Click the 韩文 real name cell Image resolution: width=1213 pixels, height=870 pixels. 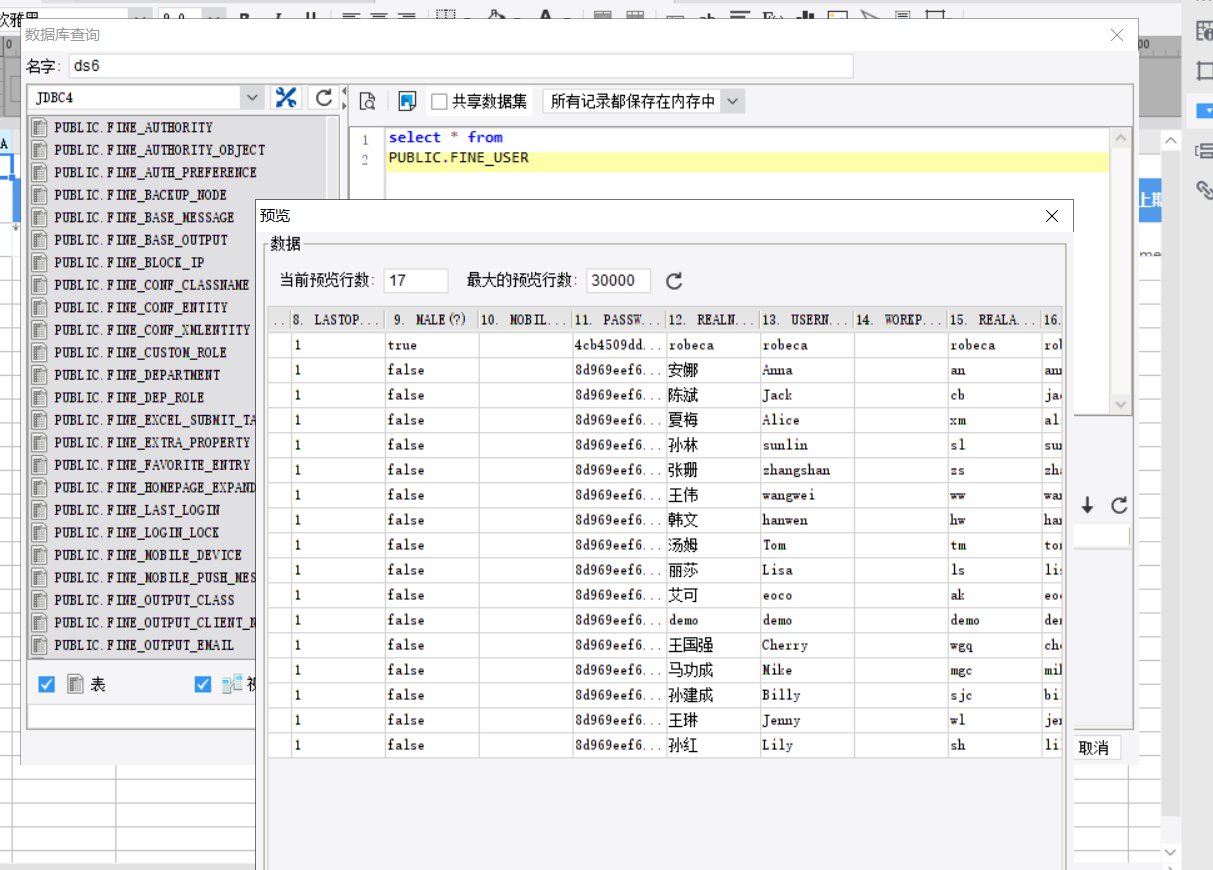713,520
